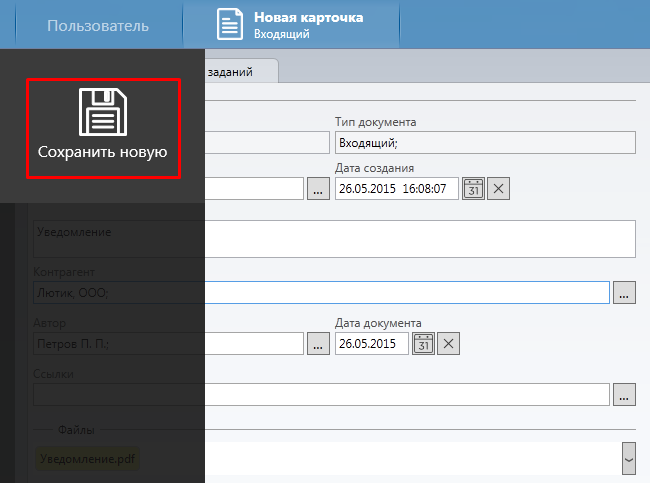Open calendar picker for Дата документа

[423, 344]
